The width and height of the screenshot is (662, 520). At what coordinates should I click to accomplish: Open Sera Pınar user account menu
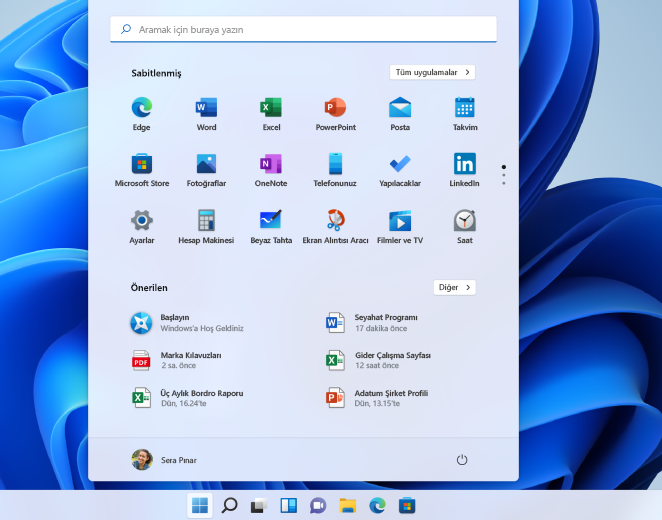[164, 460]
